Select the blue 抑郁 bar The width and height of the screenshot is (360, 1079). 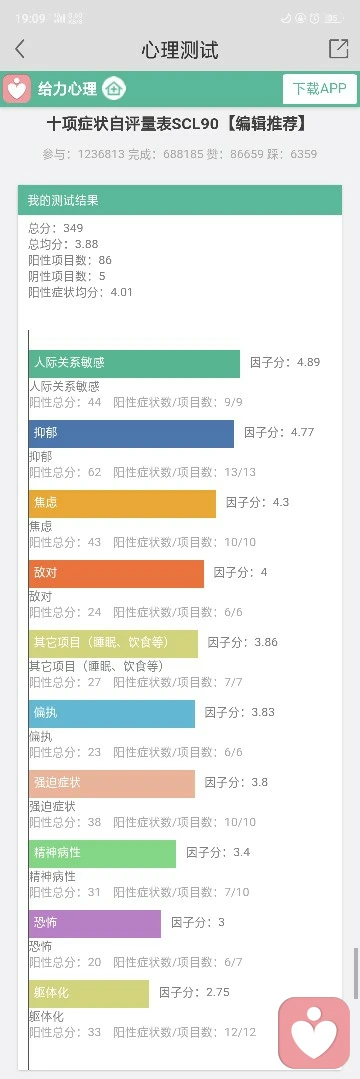pos(131,434)
